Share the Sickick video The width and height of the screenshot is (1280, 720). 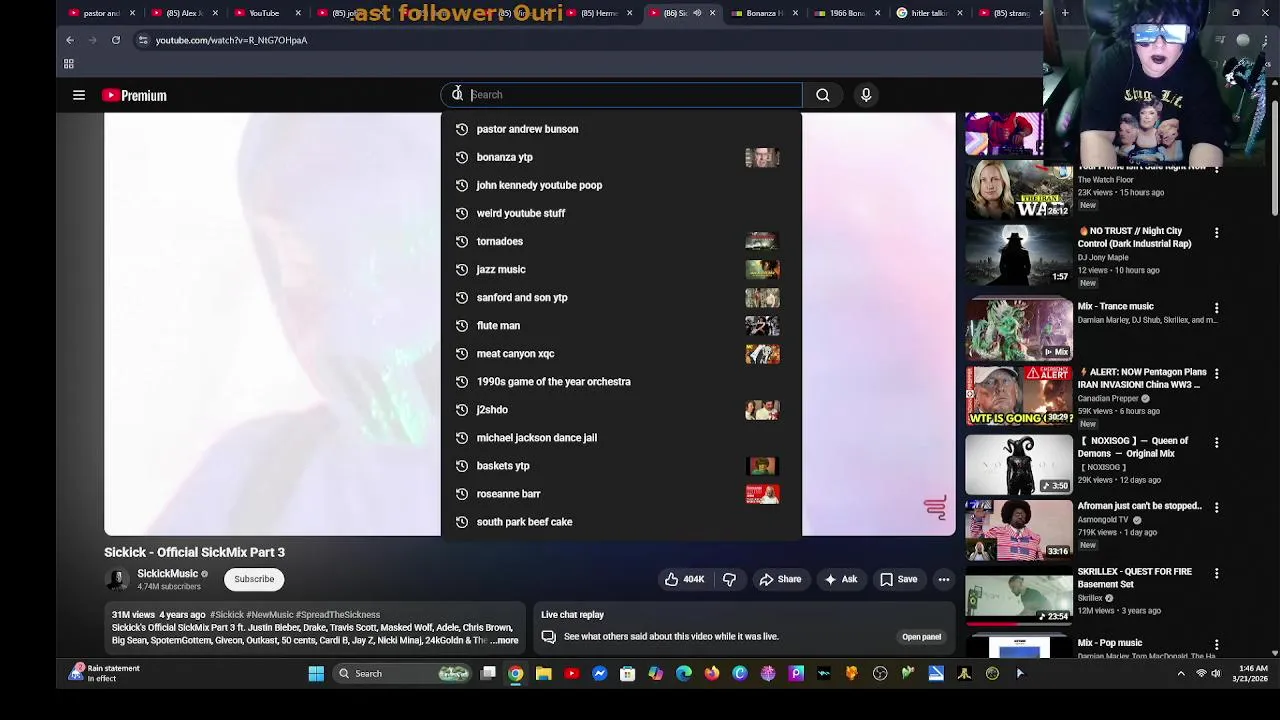pyautogui.click(x=780, y=579)
